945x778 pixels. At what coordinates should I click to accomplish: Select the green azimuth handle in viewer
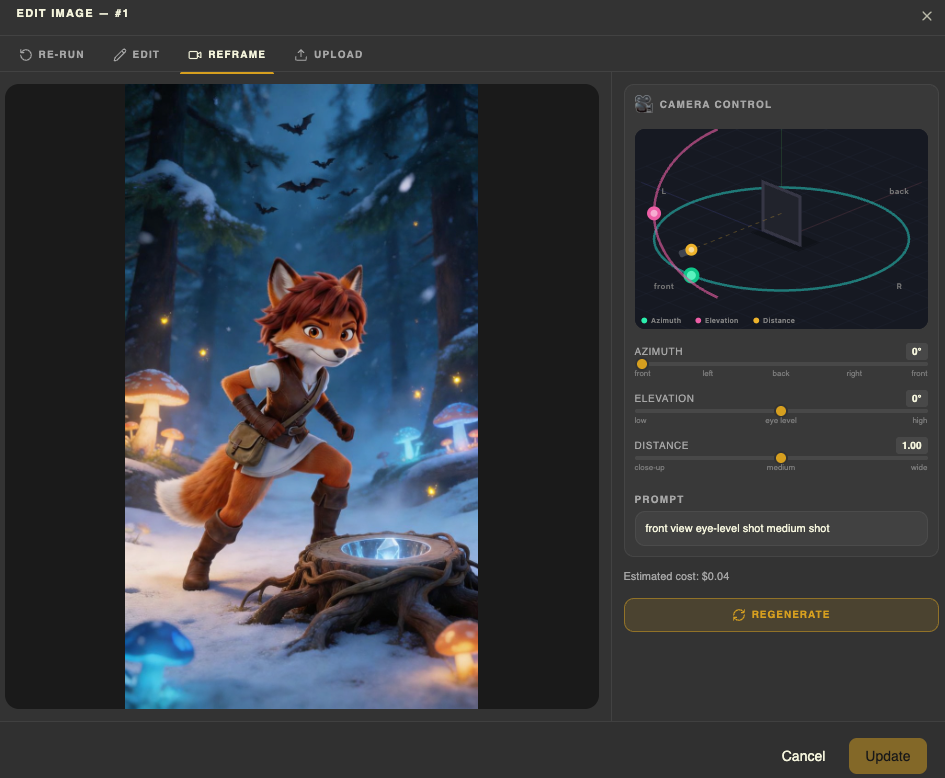pos(691,275)
